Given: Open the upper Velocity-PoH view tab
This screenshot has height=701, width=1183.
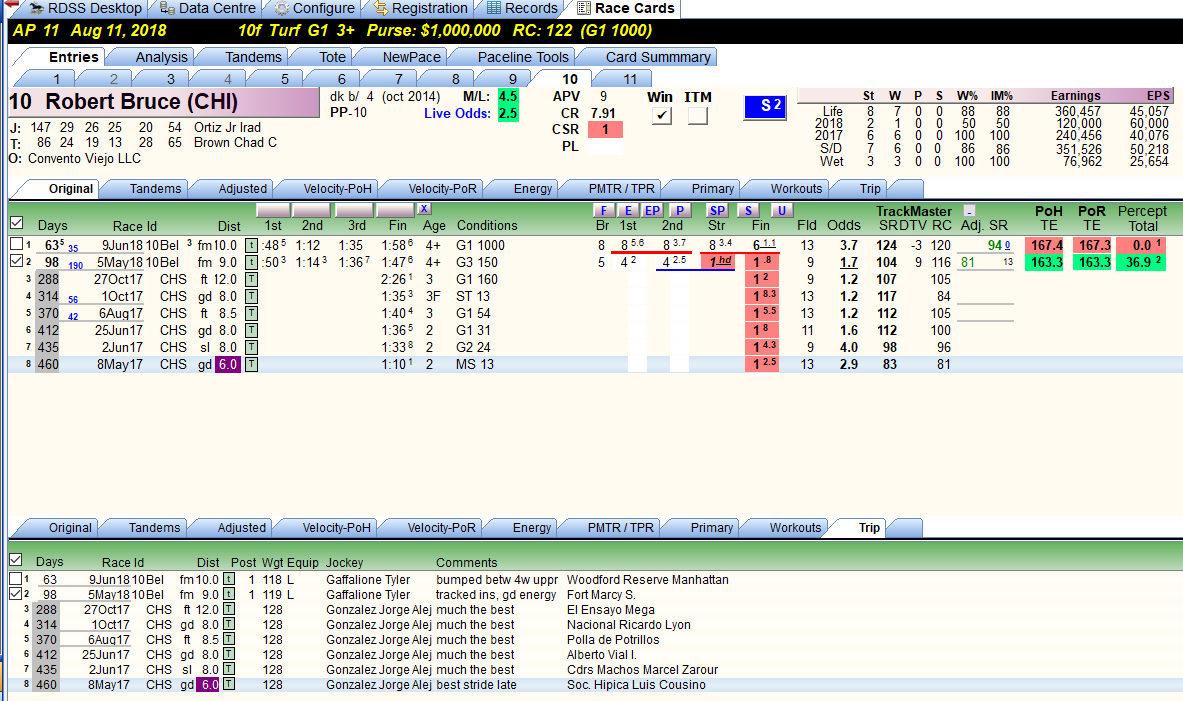Looking at the screenshot, I should (337, 189).
